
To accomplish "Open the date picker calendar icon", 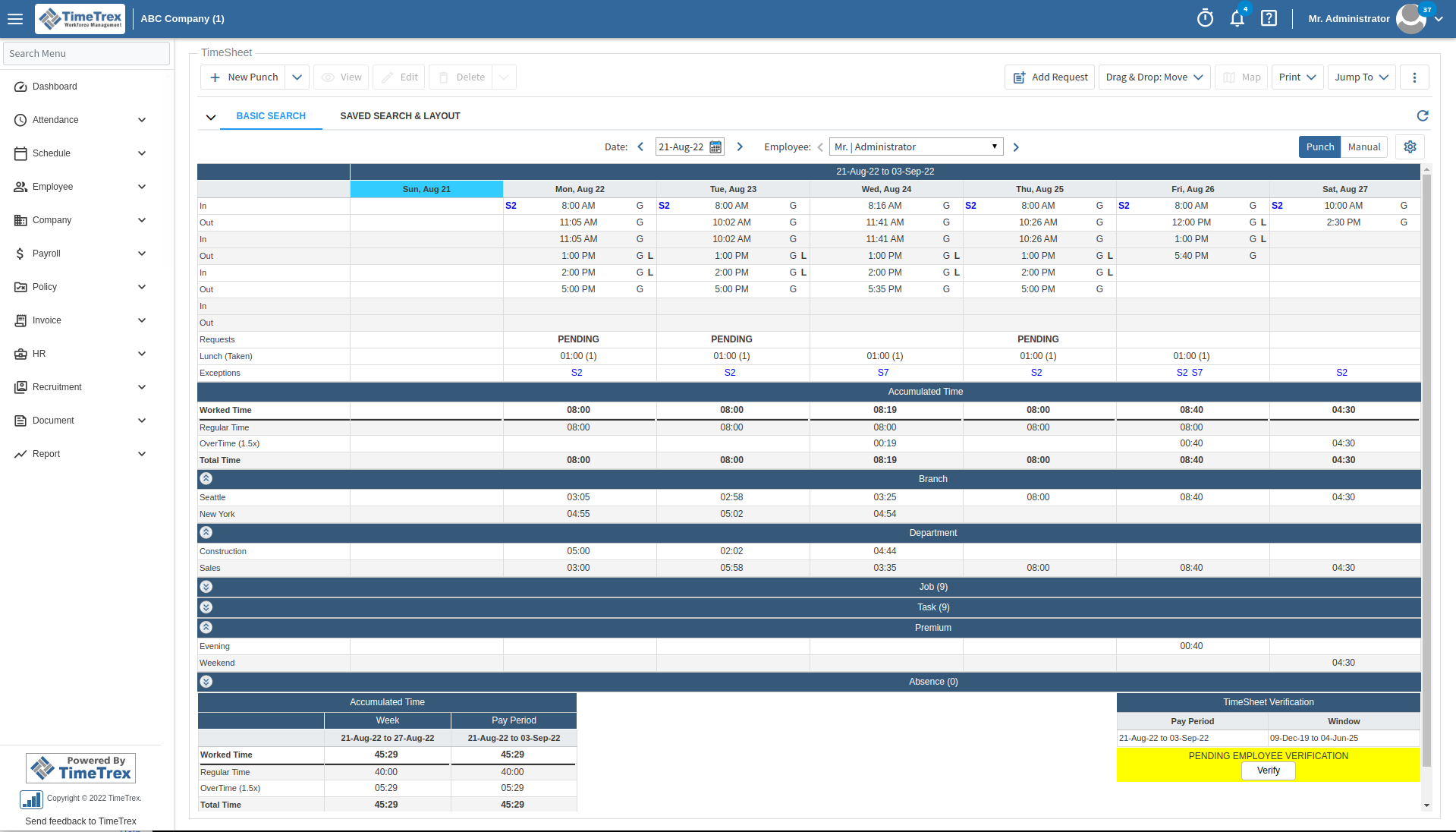I will point(714,147).
